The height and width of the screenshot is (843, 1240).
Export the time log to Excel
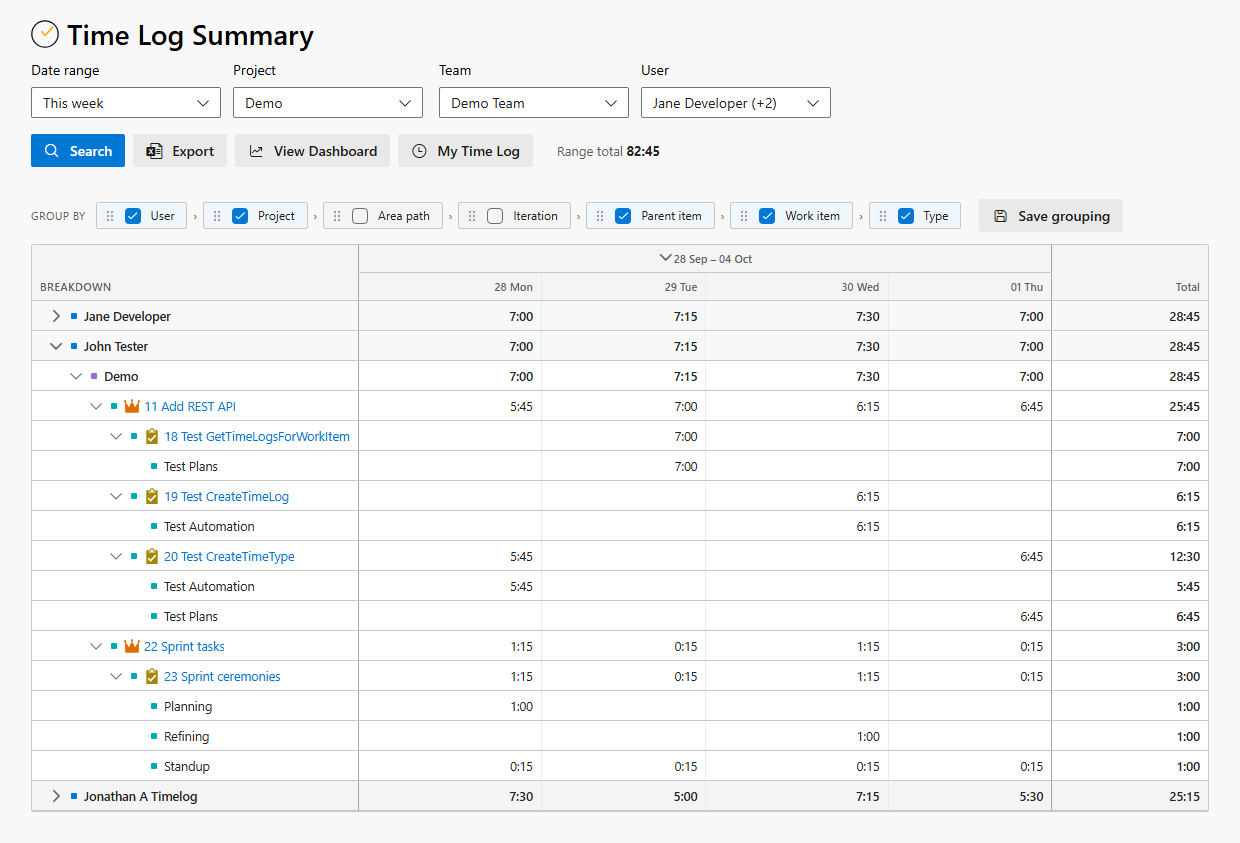pos(180,151)
